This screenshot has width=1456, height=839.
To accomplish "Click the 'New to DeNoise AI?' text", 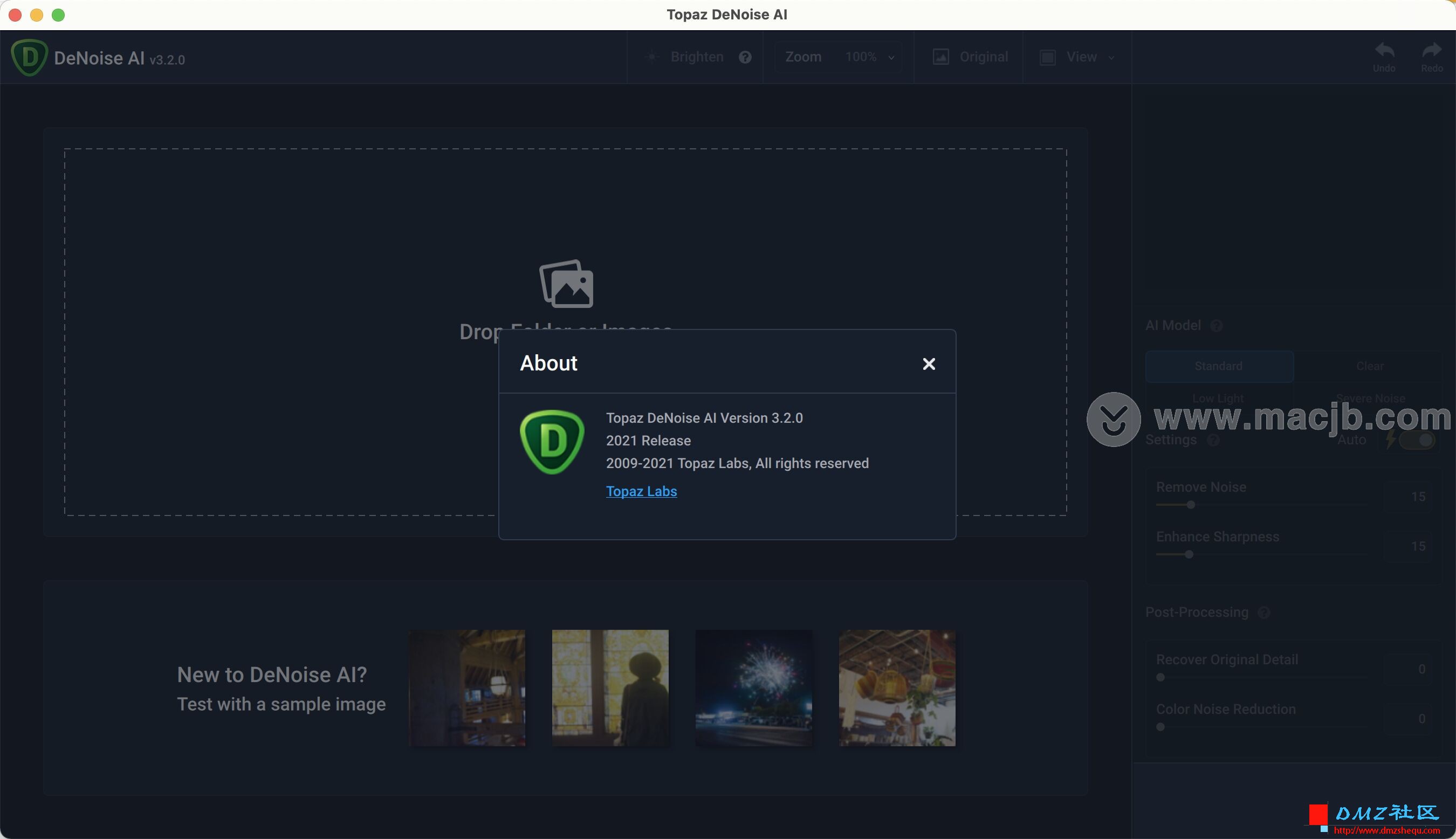I will click(272, 674).
